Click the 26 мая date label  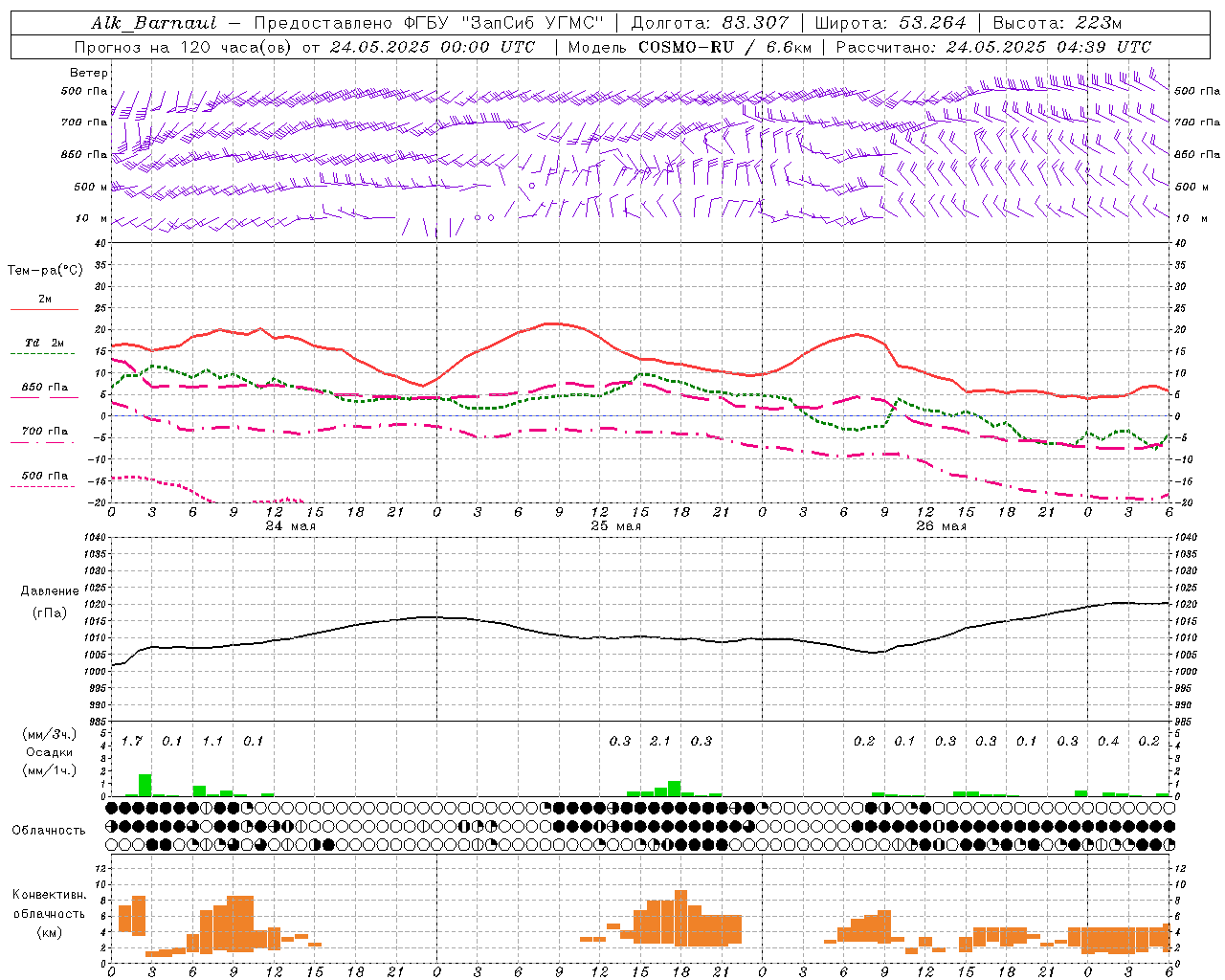point(941,526)
